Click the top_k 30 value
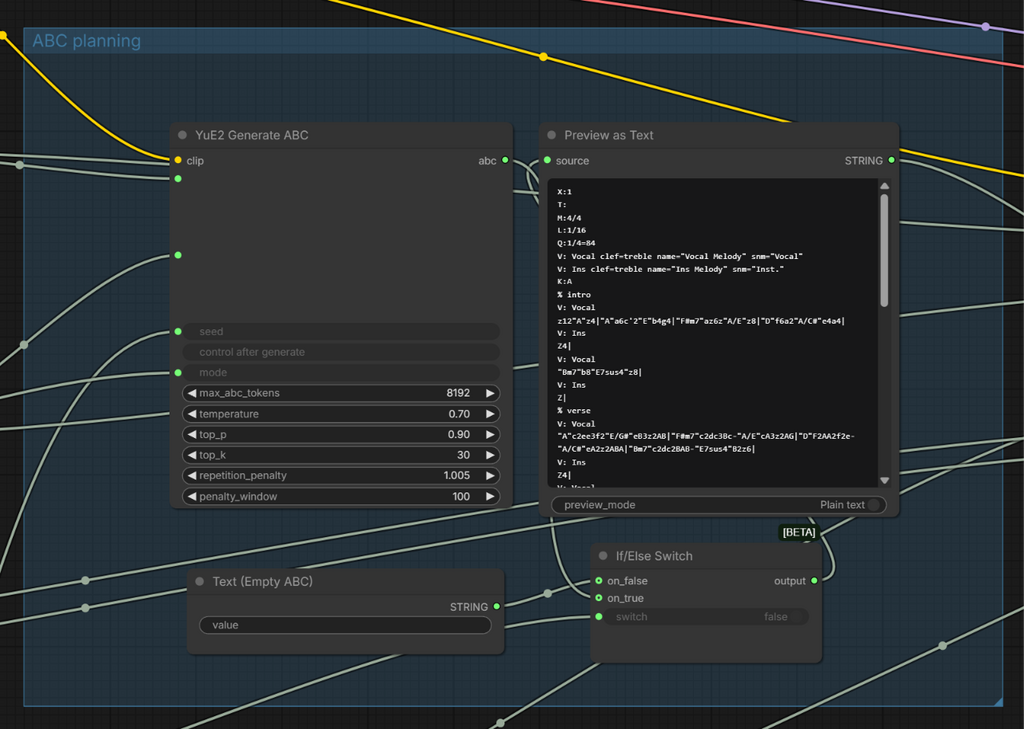This screenshot has height=729, width=1024. point(464,455)
